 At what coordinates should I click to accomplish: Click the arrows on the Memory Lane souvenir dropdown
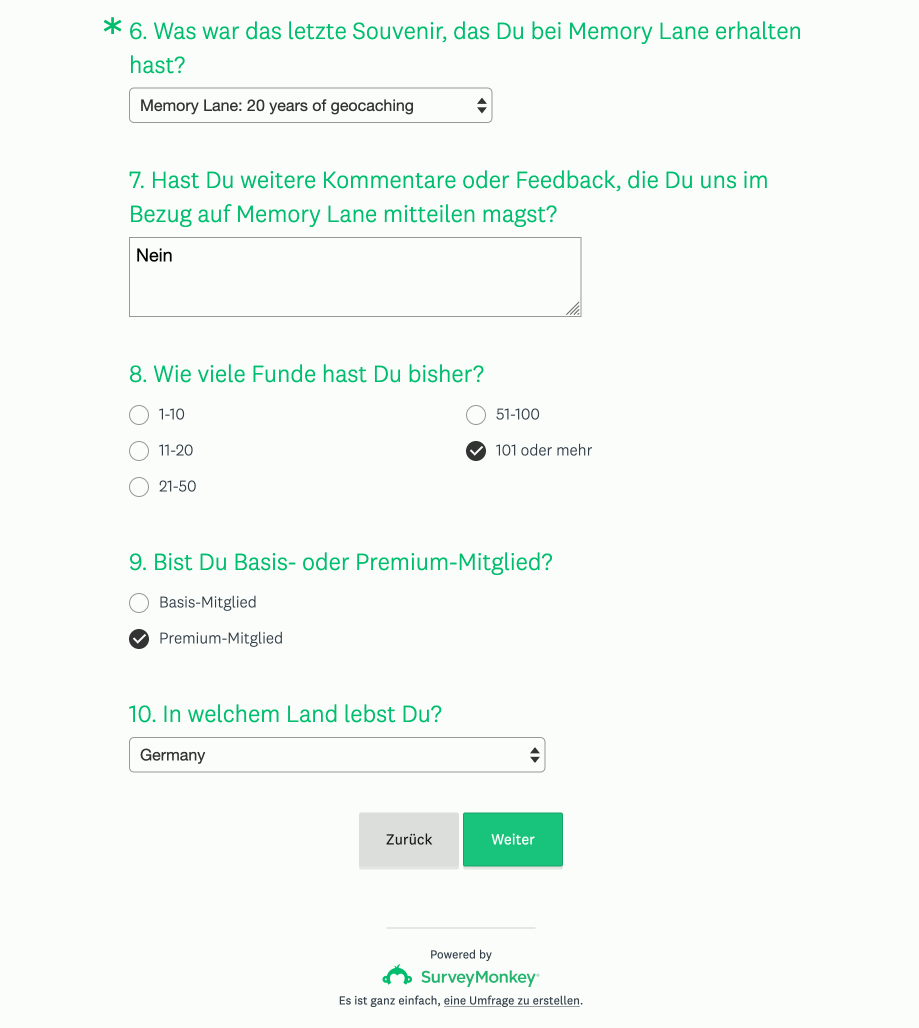pyautogui.click(x=482, y=106)
